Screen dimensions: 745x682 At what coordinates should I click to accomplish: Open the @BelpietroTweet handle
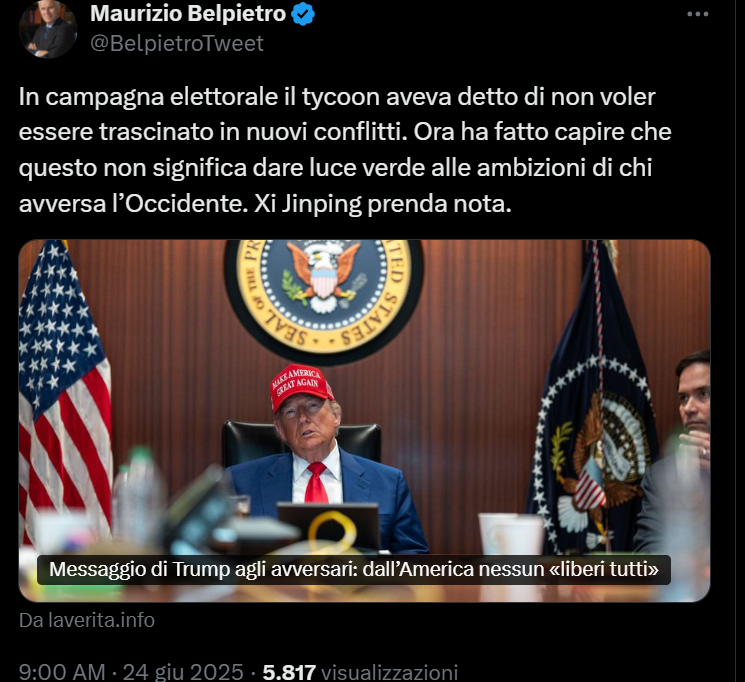click(x=177, y=43)
